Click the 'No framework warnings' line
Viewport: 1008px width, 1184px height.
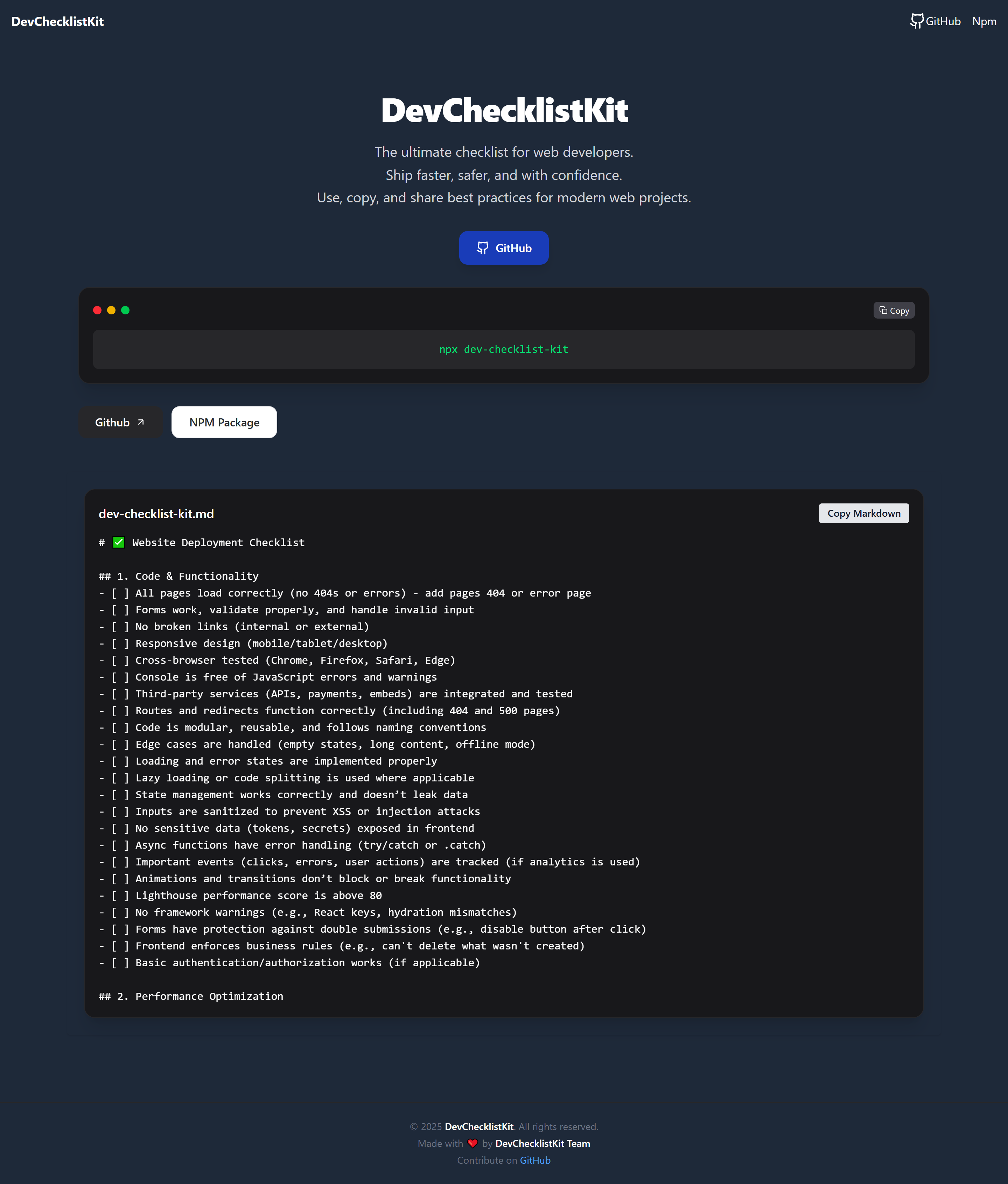[x=307, y=912]
